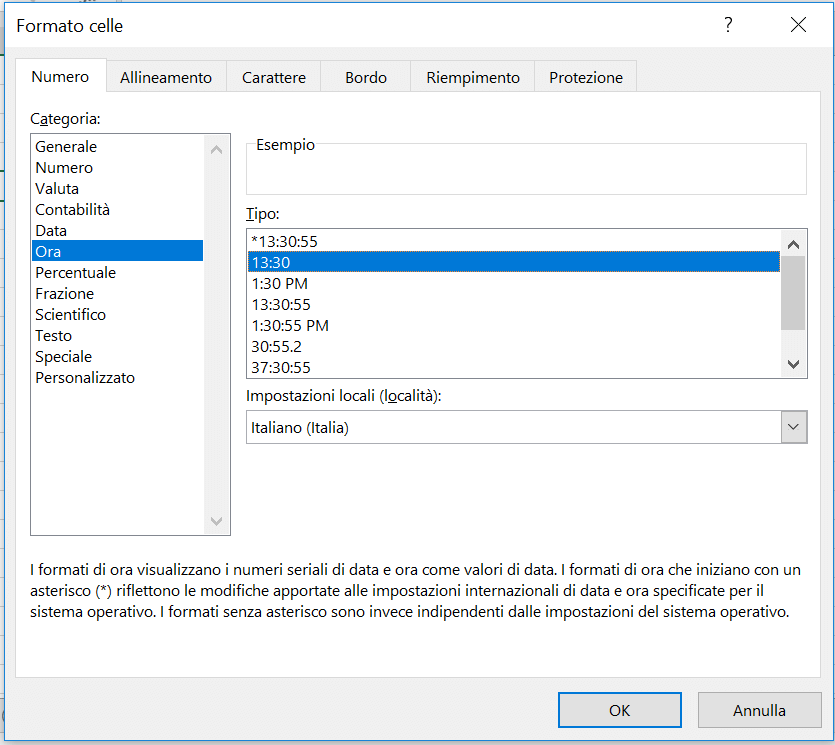Select the 37:30:55 time format

[514, 367]
